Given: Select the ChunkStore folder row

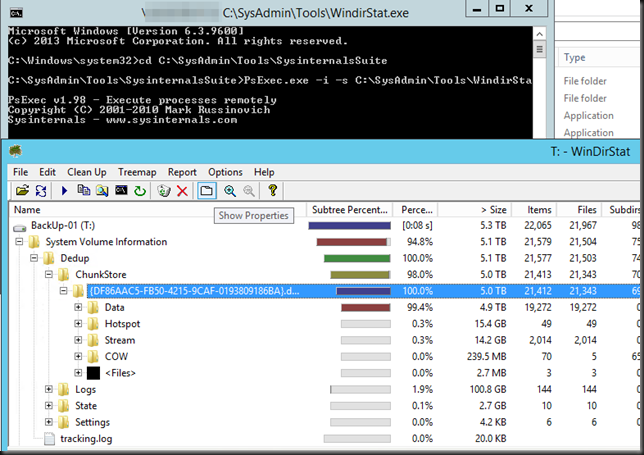Looking at the screenshot, I should point(324,274).
